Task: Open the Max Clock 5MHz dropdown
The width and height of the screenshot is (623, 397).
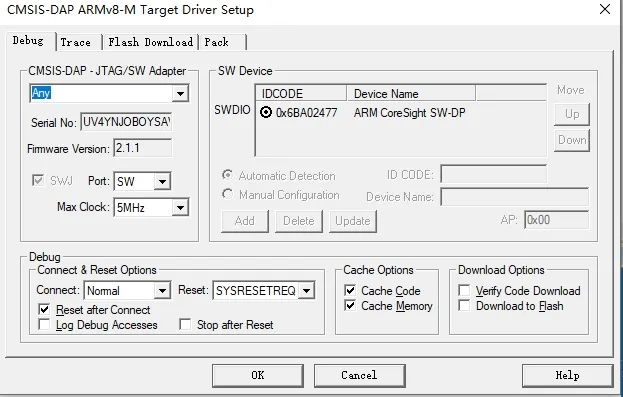Action: [x=180, y=207]
